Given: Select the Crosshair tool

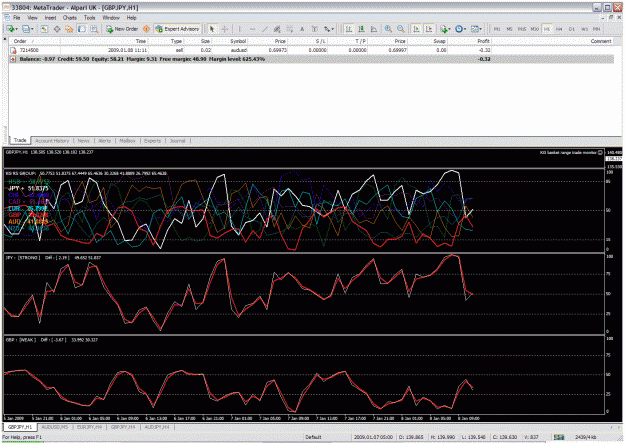Looking at the screenshot, I should (x=225, y=29).
